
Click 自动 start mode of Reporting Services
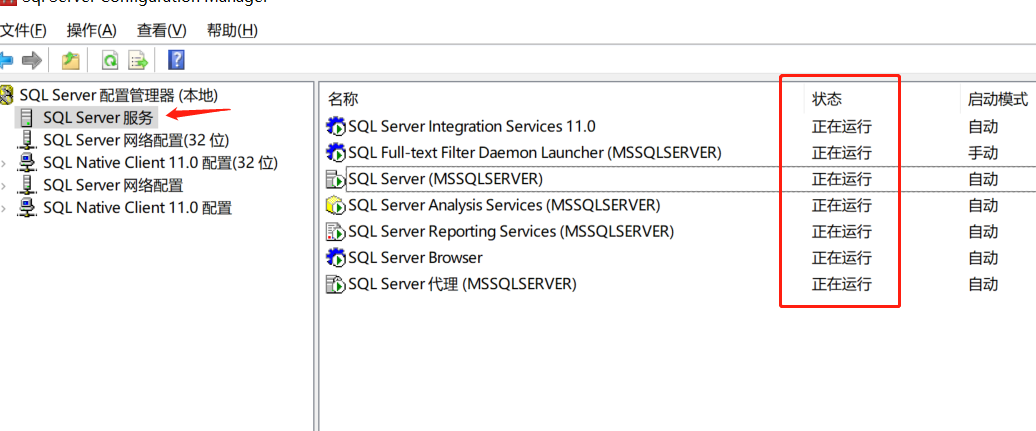click(983, 232)
